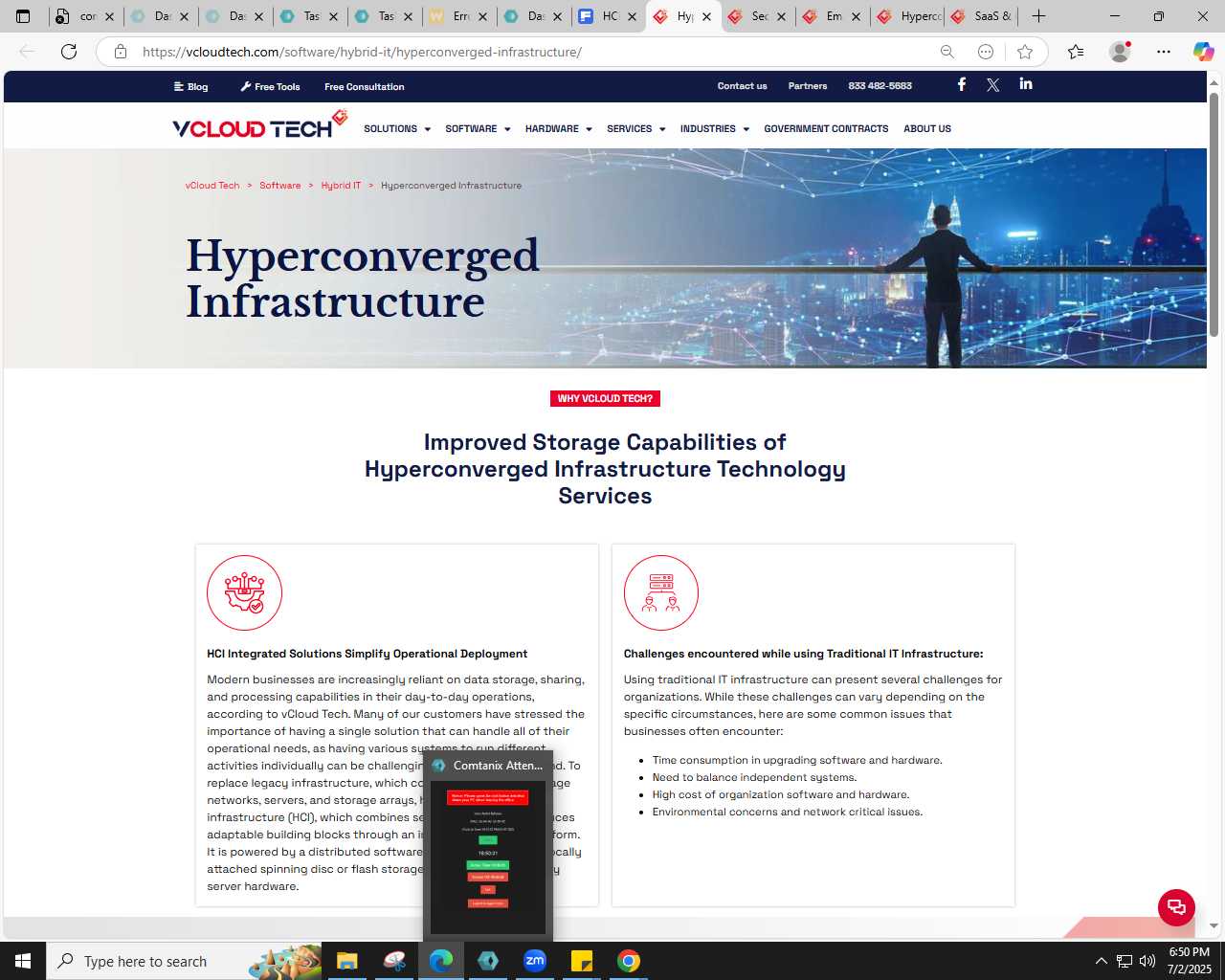Click the zoom magnifier icon in address bar
The height and width of the screenshot is (980, 1225).
[x=947, y=52]
